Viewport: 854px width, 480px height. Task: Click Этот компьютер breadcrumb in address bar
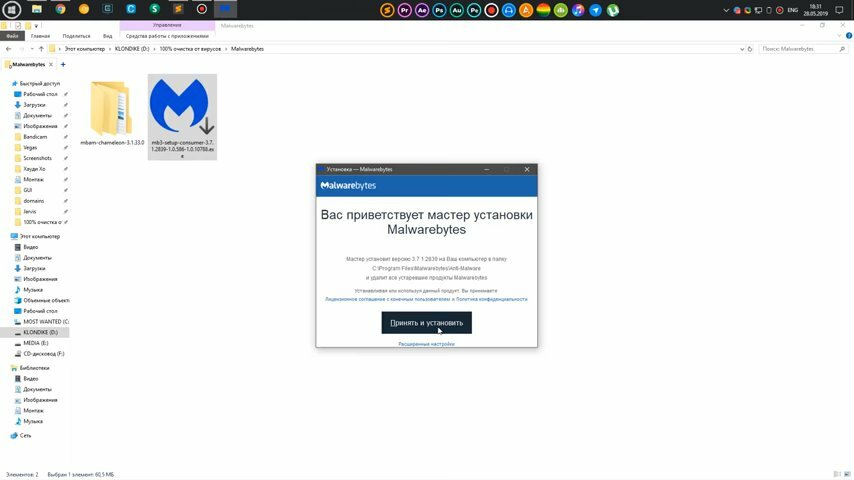(x=84, y=49)
